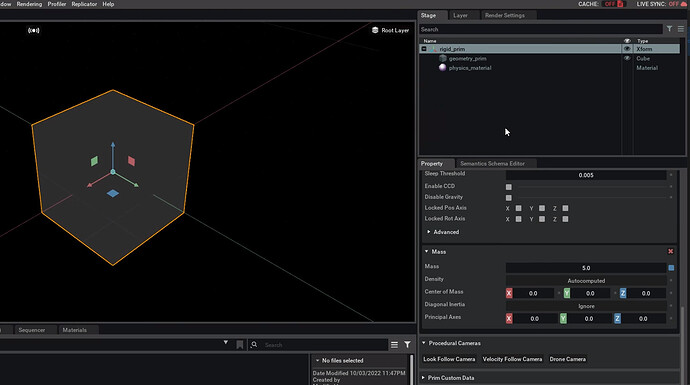The image size is (690, 385).
Task: Click the Density Autocomputed field
Action: tap(586, 280)
